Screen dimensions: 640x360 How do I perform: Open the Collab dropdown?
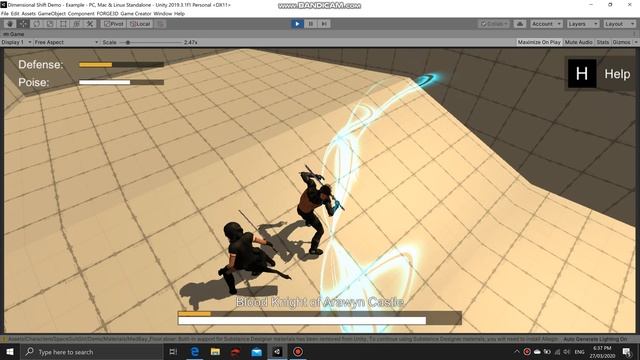point(494,24)
